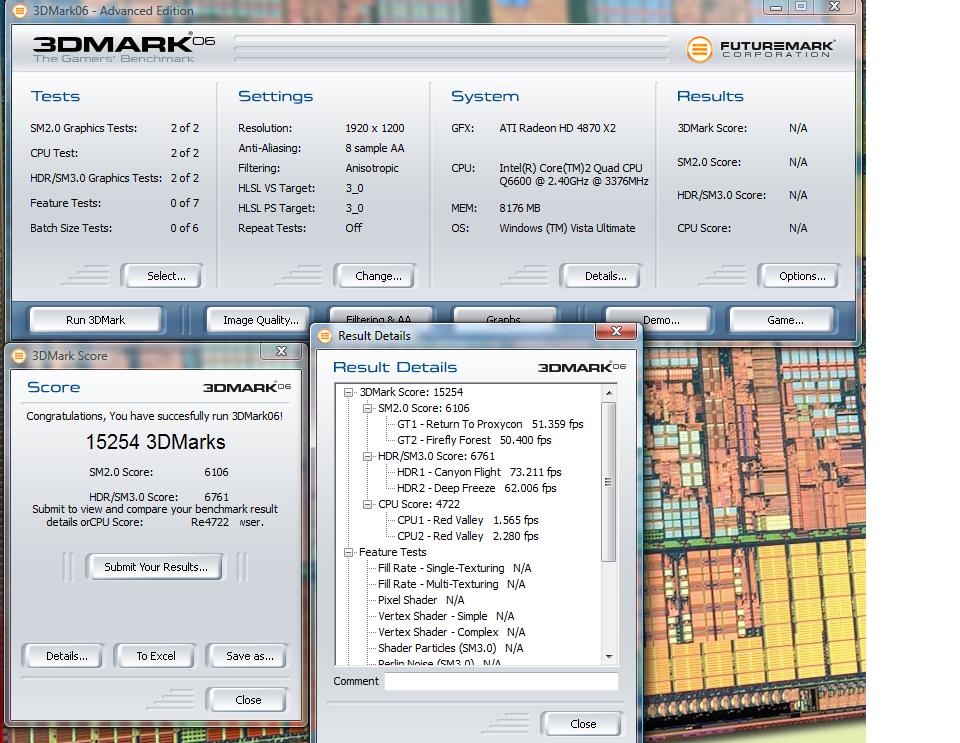Launch the Game... button

point(781,320)
